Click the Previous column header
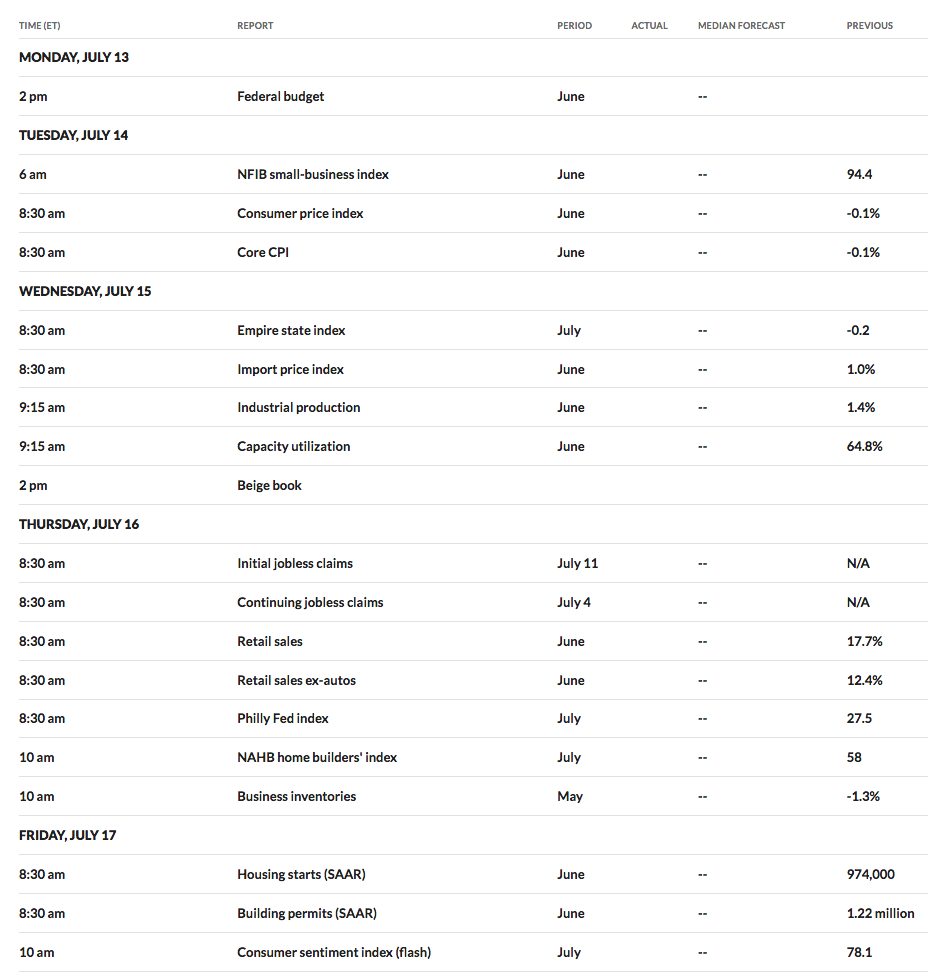The height and width of the screenshot is (980, 928). click(870, 26)
